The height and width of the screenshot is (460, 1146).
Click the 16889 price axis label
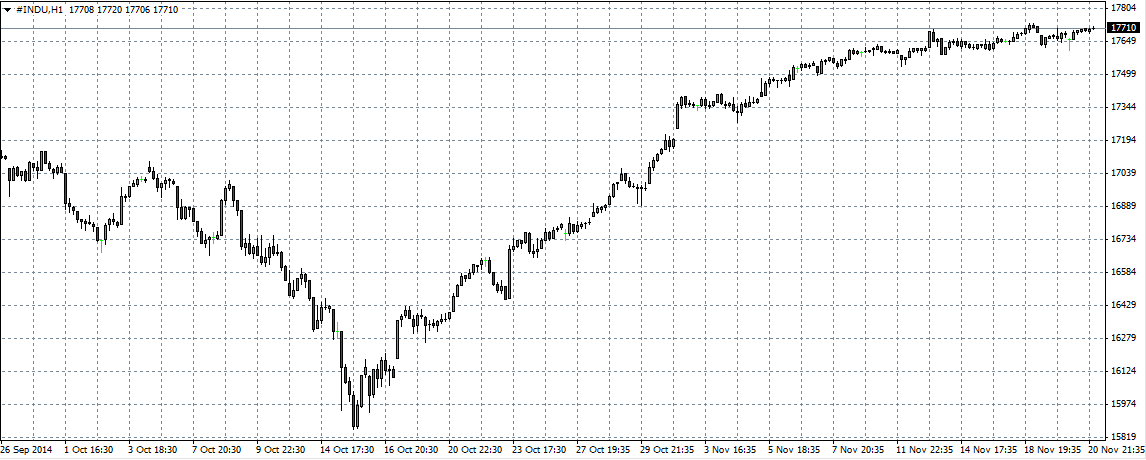click(1124, 206)
